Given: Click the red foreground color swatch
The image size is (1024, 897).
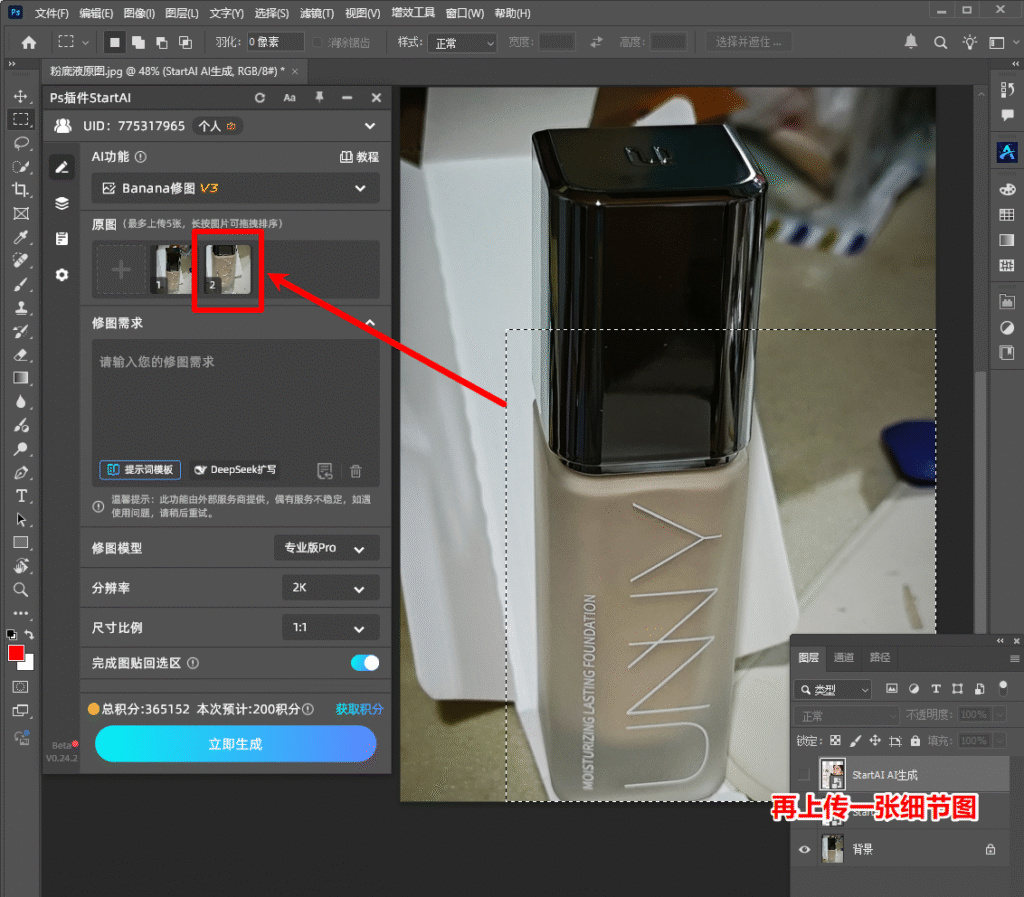Looking at the screenshot, I should tap(16, 653).
